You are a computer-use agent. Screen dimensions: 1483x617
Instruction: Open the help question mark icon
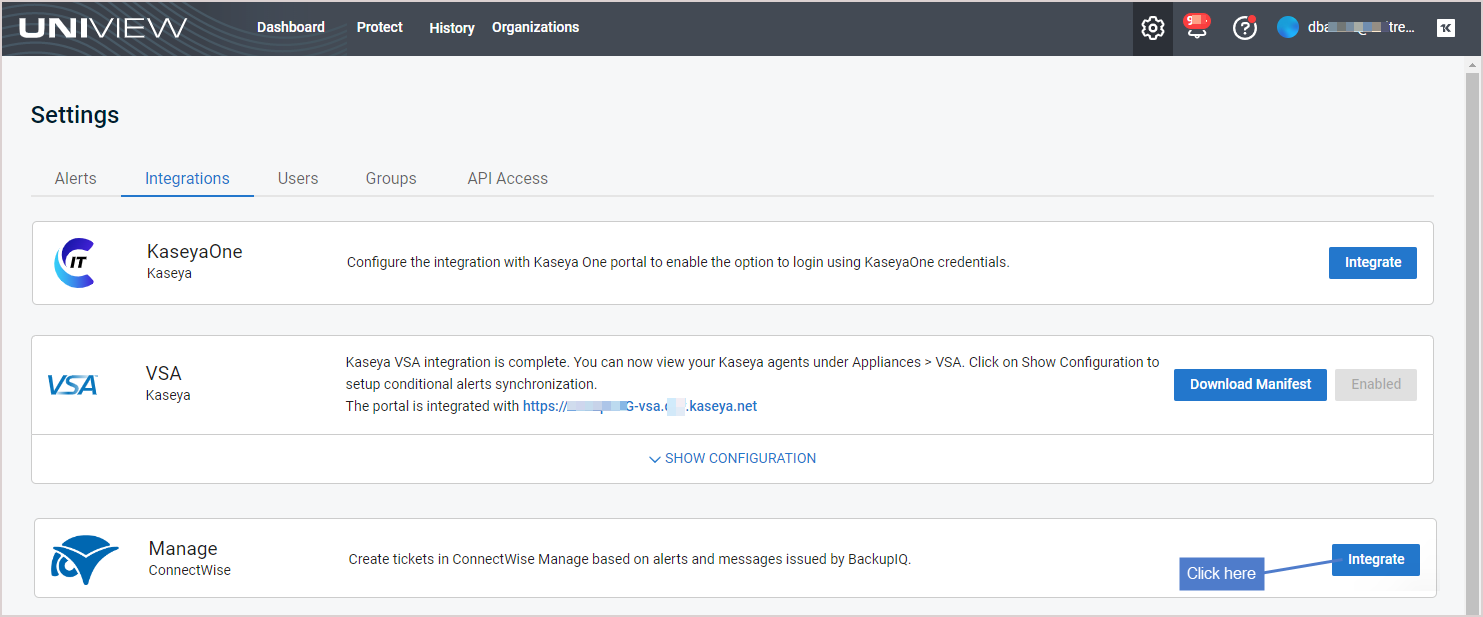coord(1244,28)
